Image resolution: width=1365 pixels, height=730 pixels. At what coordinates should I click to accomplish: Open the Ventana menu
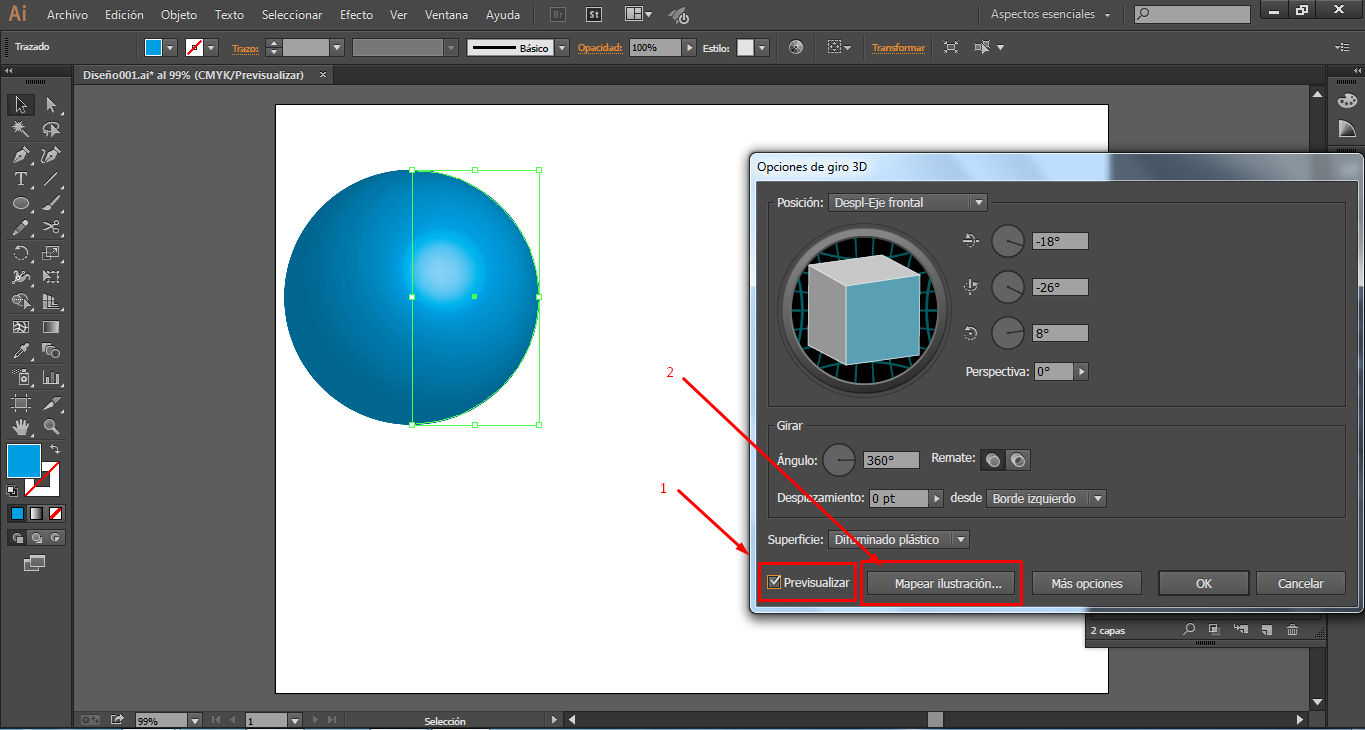[x=446, y=15]
